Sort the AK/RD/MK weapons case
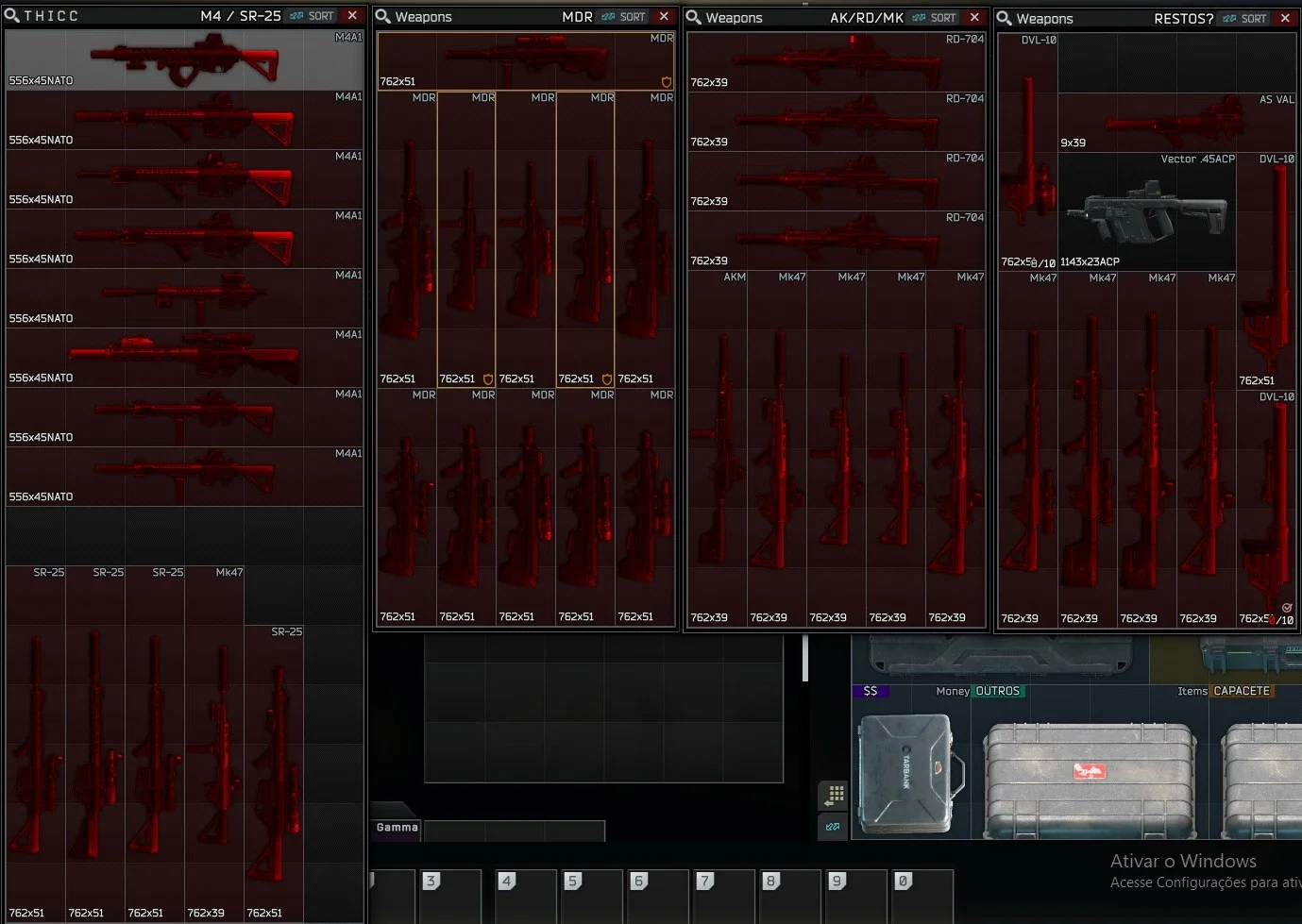 [x=935, y=18]
